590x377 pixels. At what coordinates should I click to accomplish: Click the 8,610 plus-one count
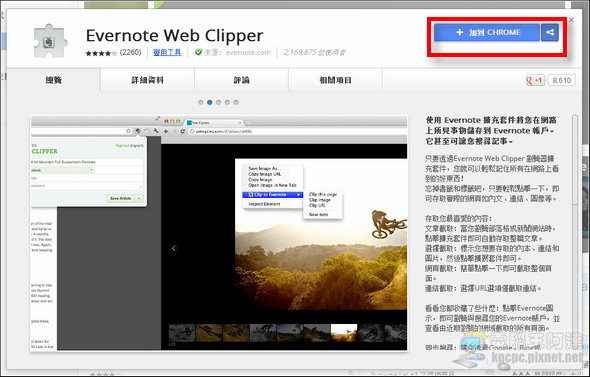[561, 80]
